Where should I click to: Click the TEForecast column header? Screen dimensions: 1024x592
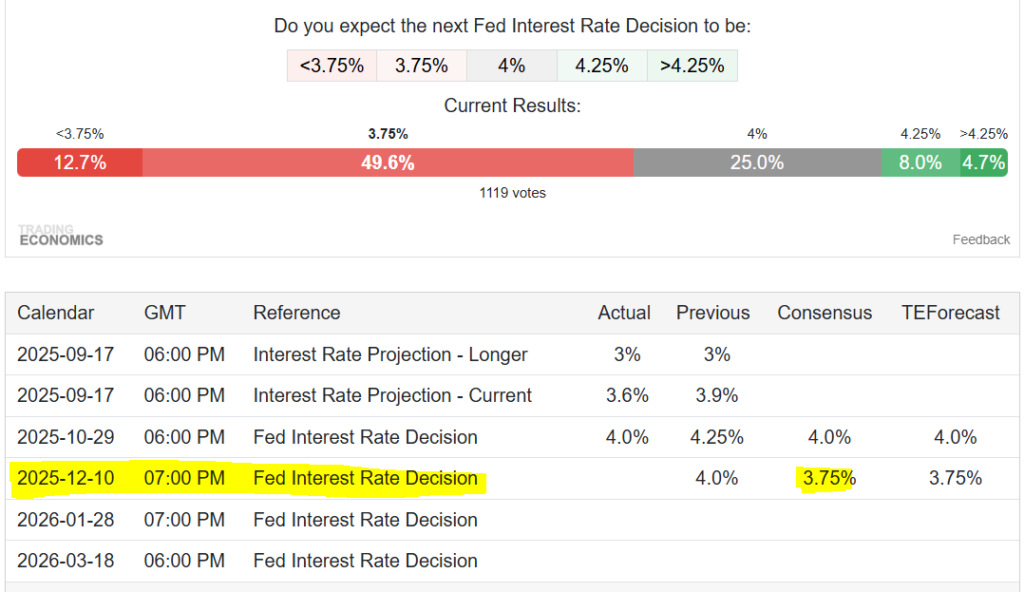point(950,313)
